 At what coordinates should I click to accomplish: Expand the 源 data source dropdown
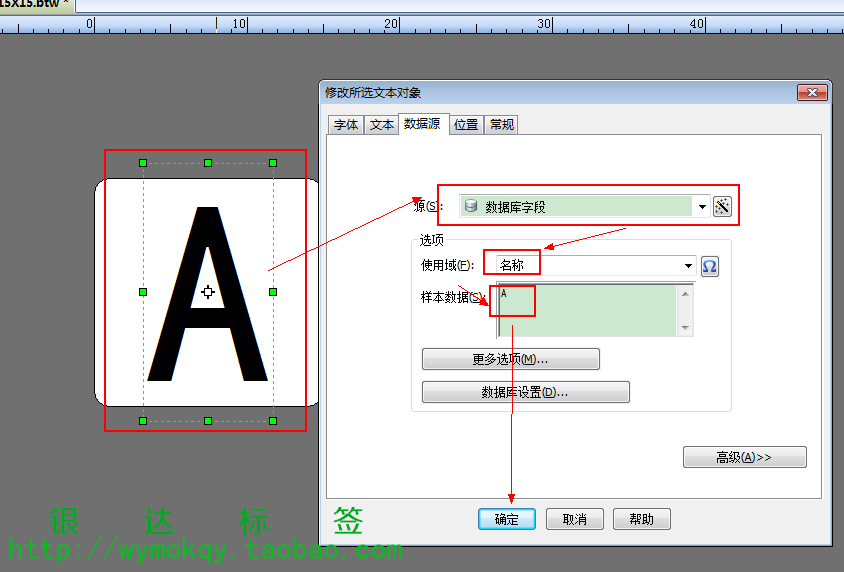coord(702,207)
